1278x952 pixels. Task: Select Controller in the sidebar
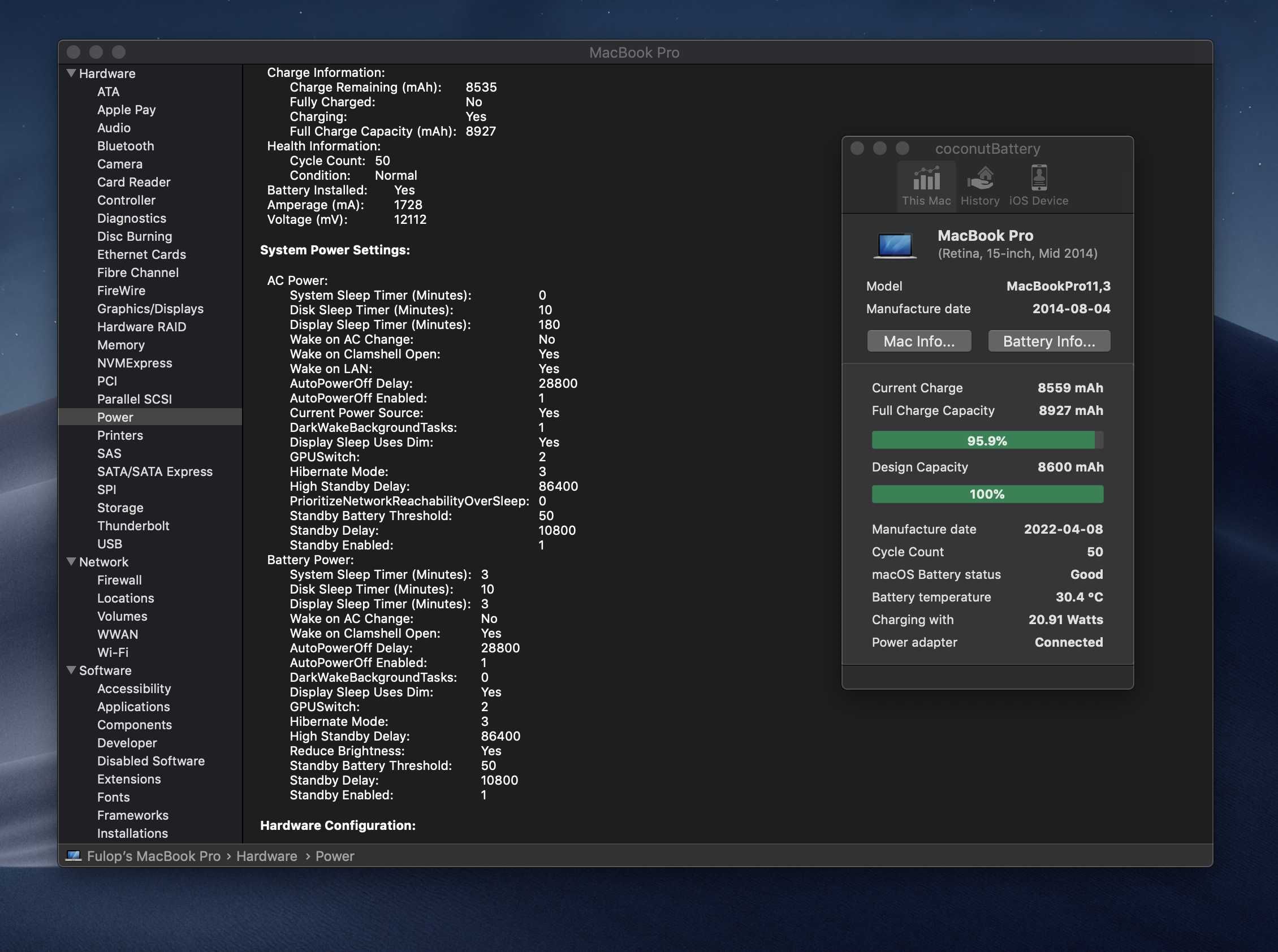pyautogui.click(x=126, y=200)
